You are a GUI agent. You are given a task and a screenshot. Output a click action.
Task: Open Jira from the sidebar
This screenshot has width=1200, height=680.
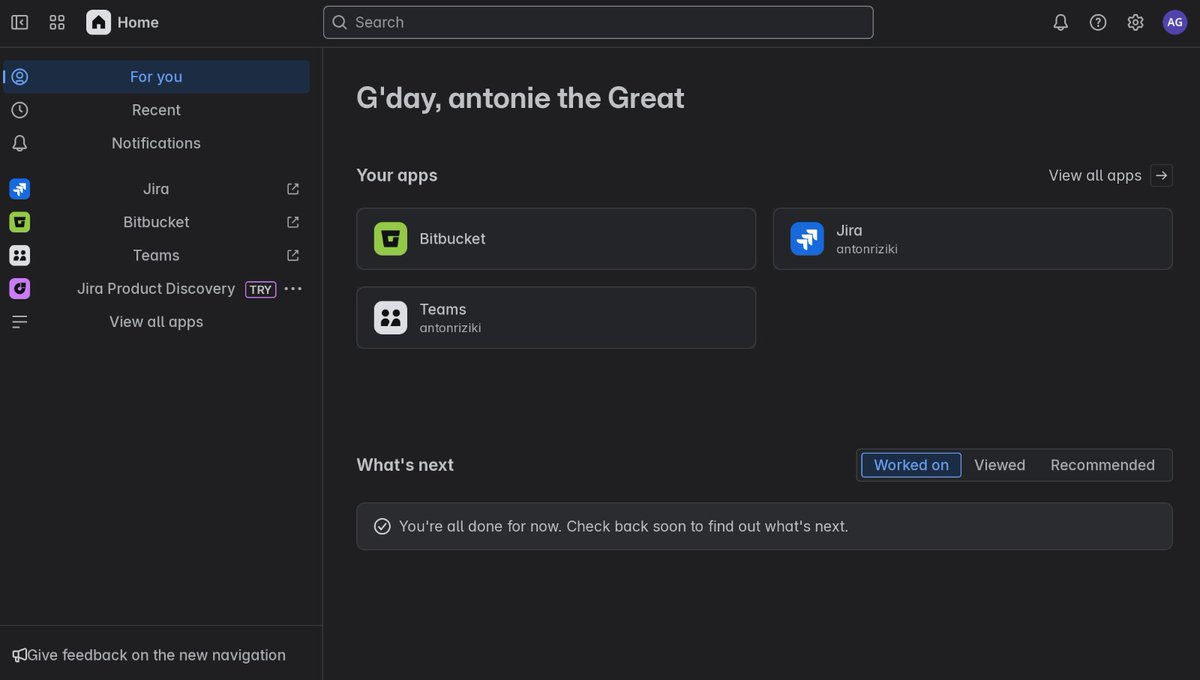156,189
